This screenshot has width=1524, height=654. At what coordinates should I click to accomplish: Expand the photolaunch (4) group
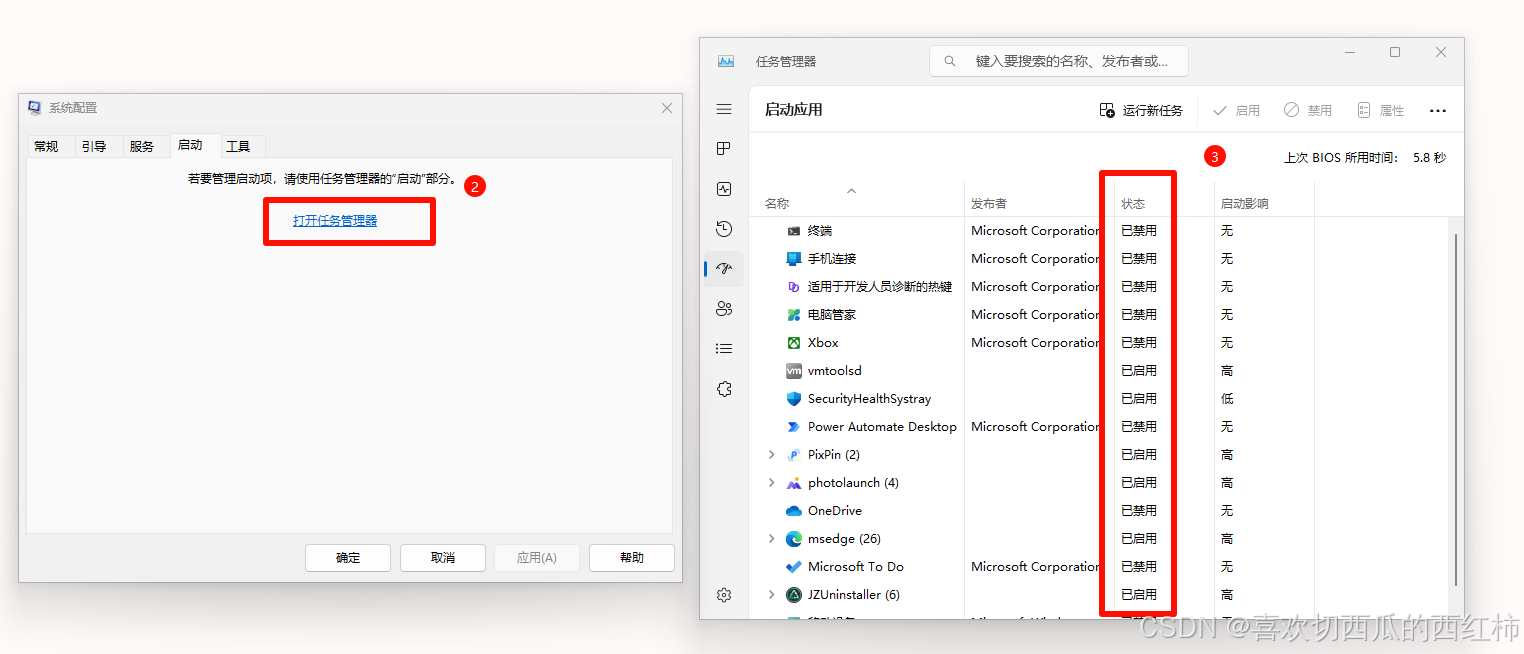[771, 483]
